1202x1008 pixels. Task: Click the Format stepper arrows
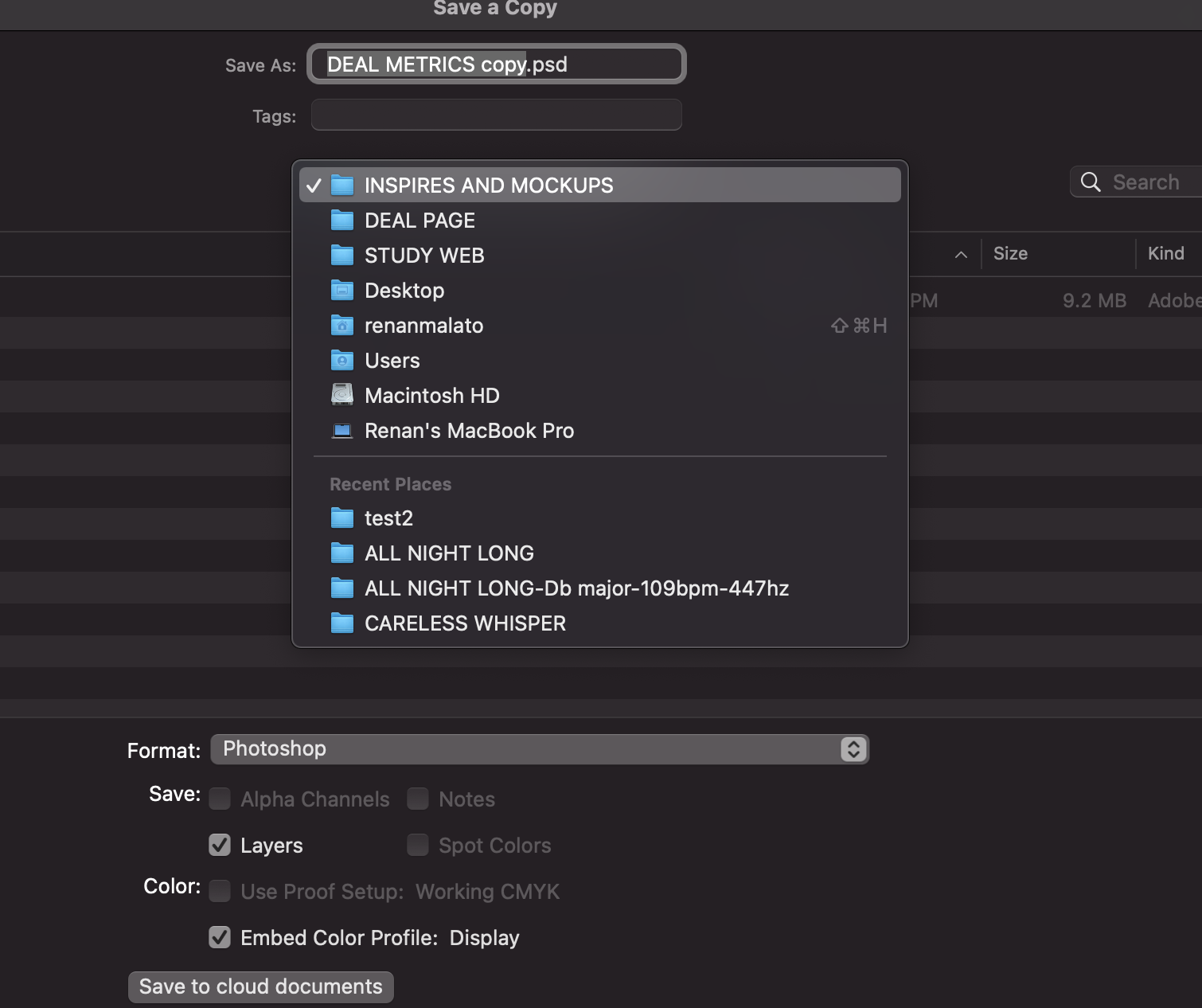pos(852,749)
